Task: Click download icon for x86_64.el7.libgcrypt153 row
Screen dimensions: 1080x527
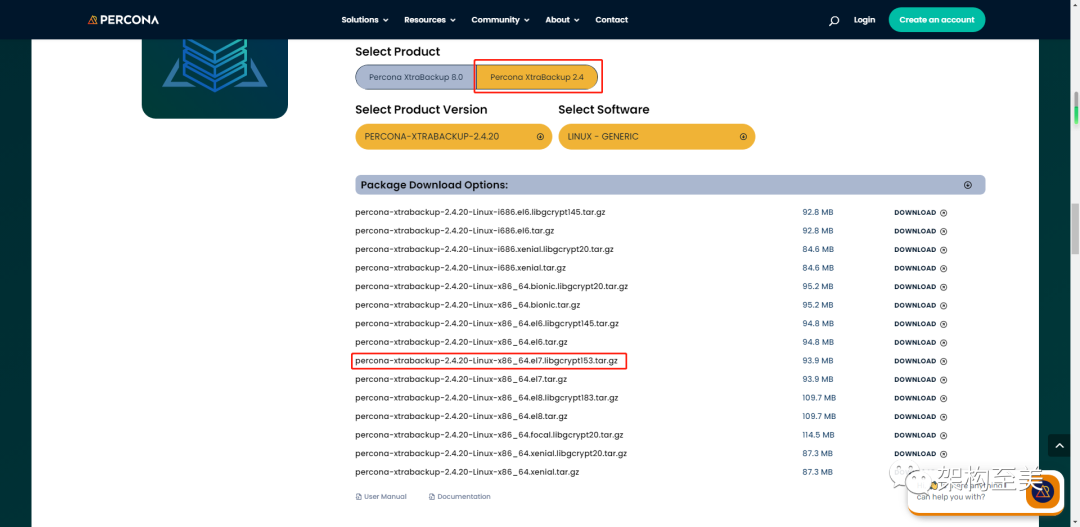Action: click(x=944, y=361)
